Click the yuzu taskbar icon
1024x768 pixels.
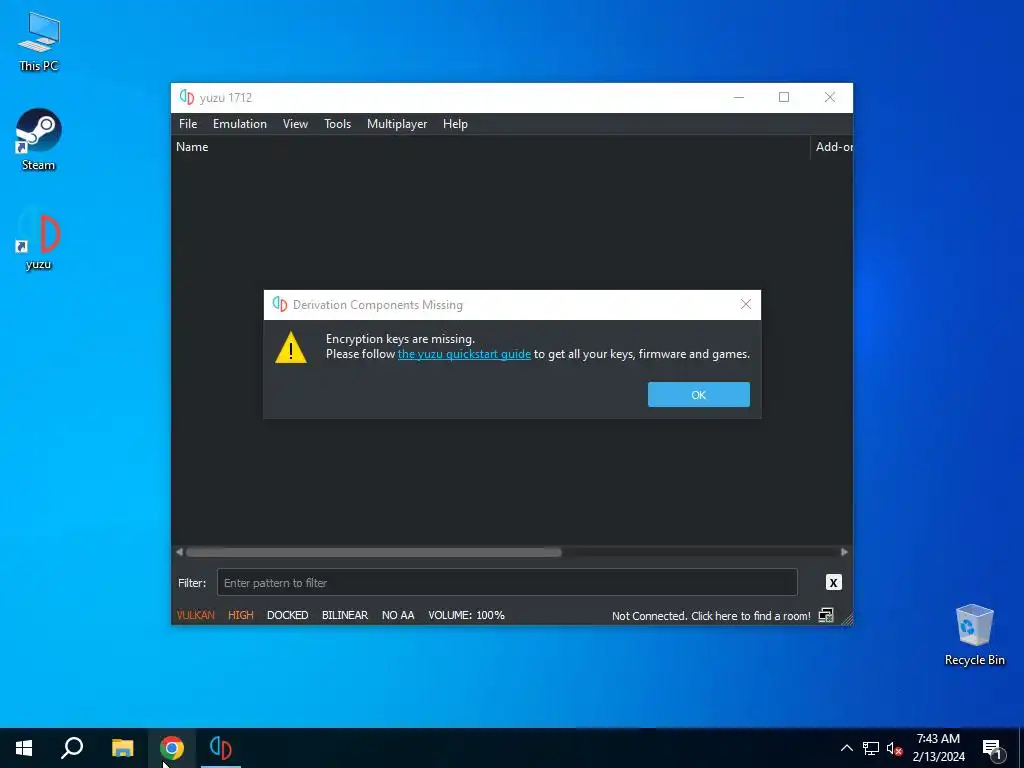coord(221,748)
